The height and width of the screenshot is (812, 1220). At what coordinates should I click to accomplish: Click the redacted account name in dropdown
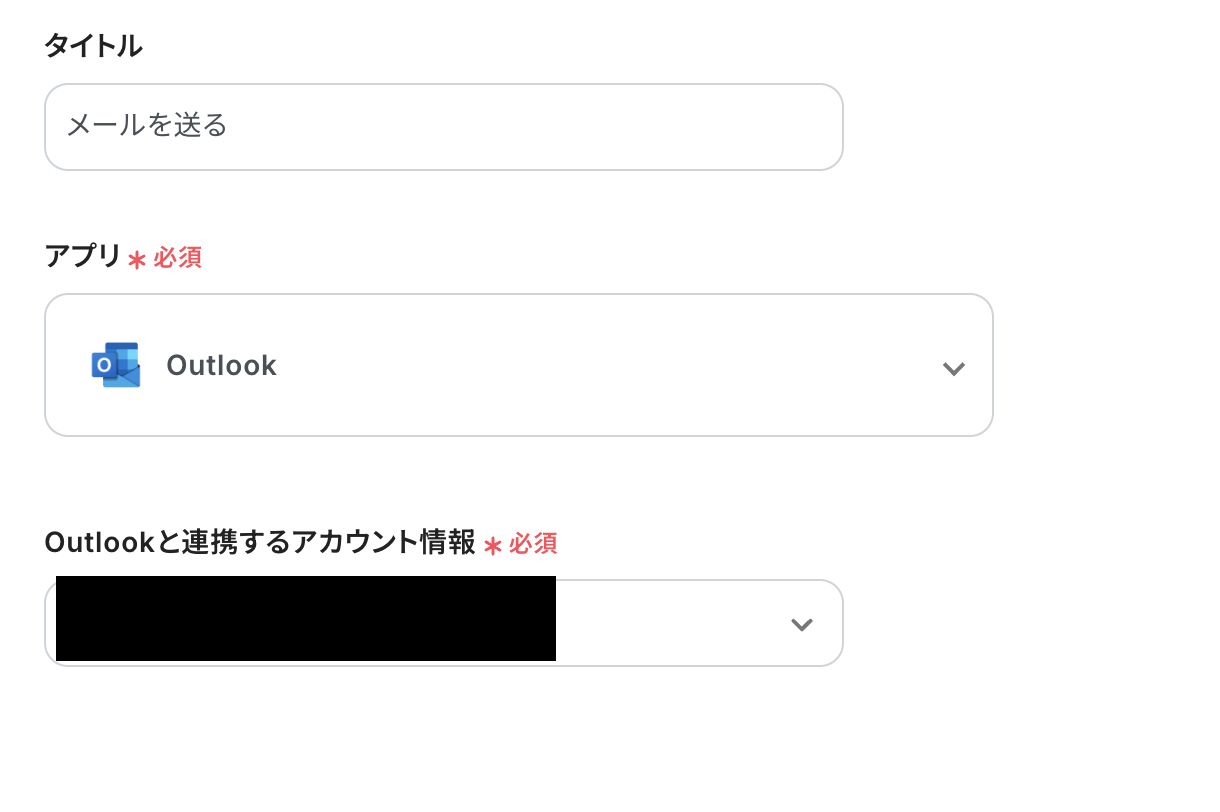point(305,618)
